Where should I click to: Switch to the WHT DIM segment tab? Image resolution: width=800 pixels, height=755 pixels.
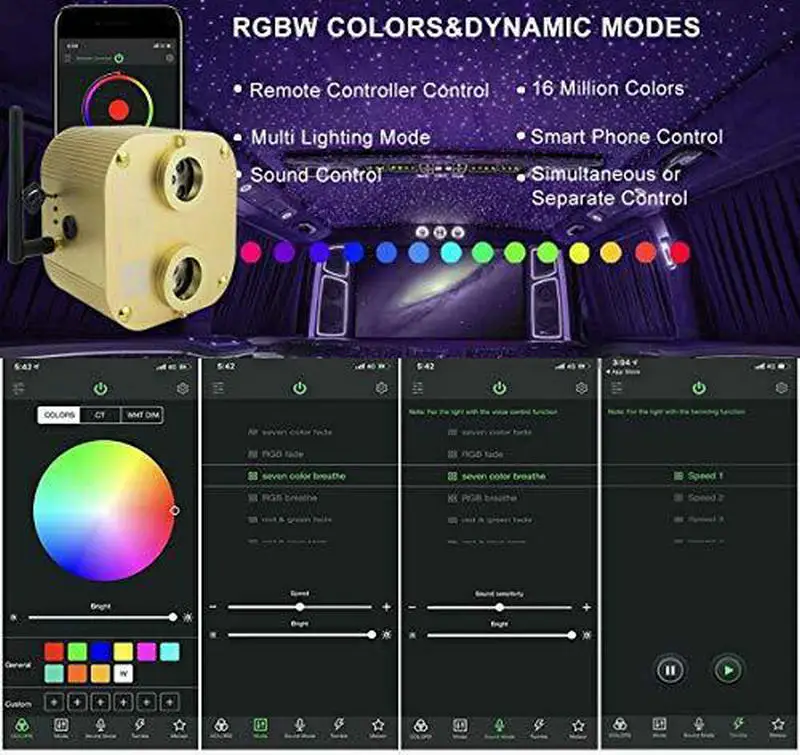click(x=142, y=415)
